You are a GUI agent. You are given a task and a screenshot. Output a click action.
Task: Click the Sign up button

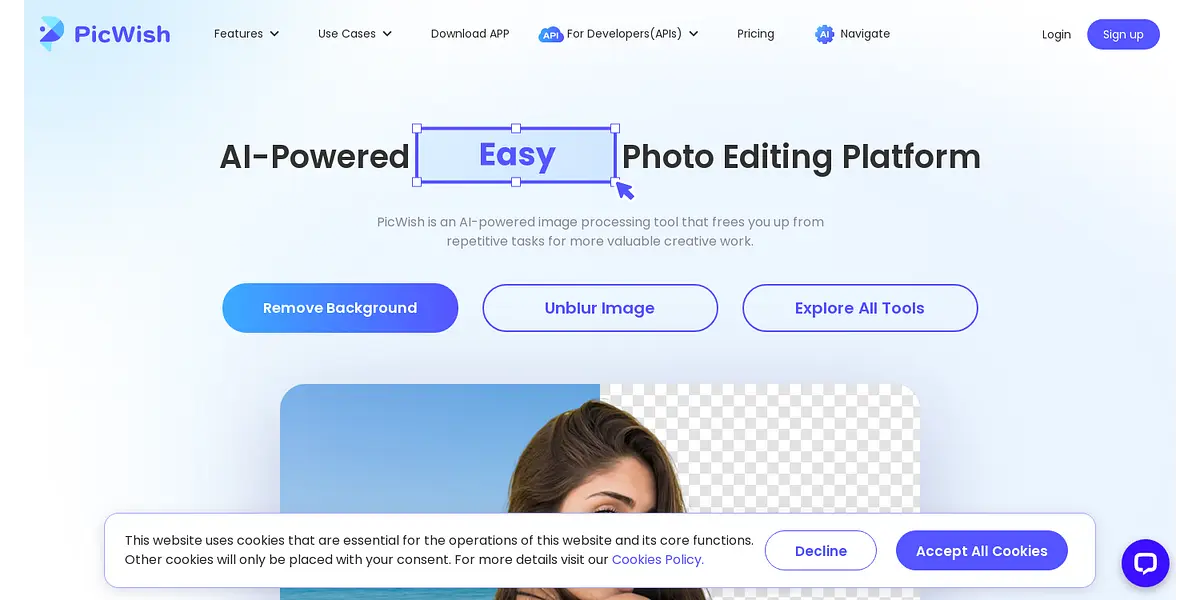click(x=1123, y=34)
